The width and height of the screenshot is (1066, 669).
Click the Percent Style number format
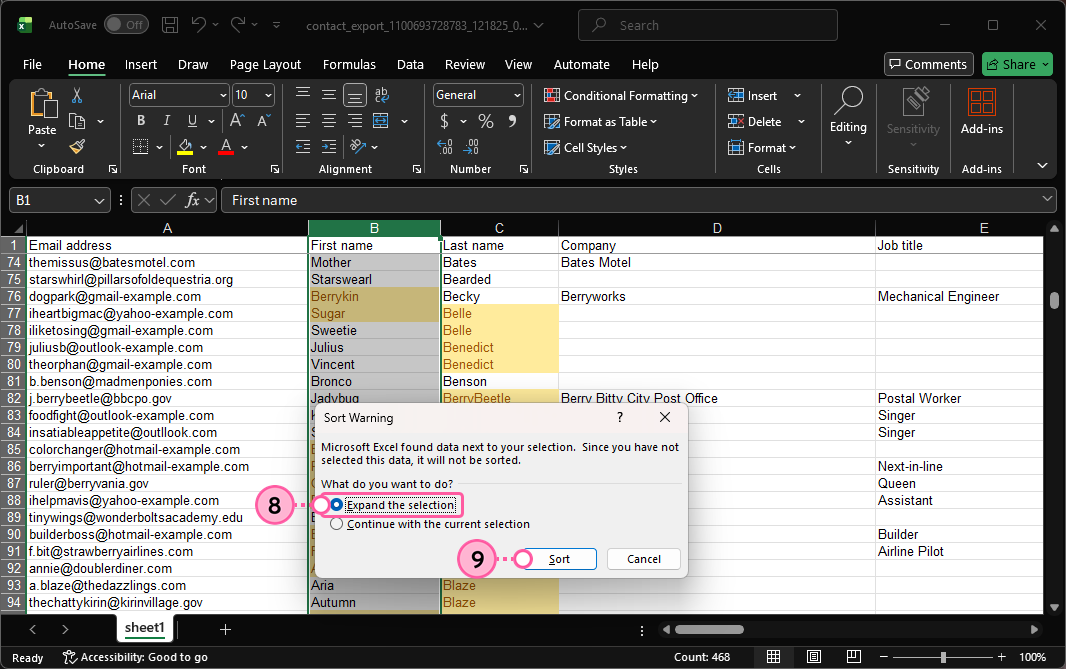pyautogui.click(x=486, y=121)
